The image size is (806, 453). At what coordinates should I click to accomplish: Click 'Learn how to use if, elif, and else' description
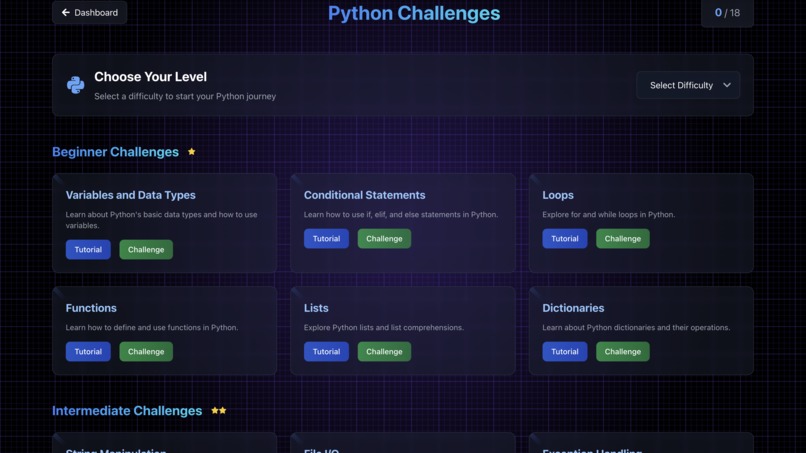pos(400,214)
